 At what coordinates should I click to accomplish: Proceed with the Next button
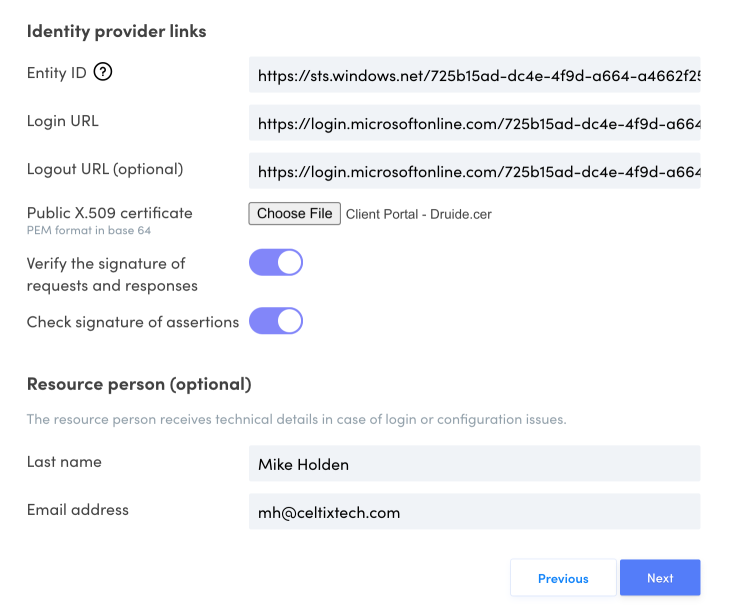(x=660, y=578)
